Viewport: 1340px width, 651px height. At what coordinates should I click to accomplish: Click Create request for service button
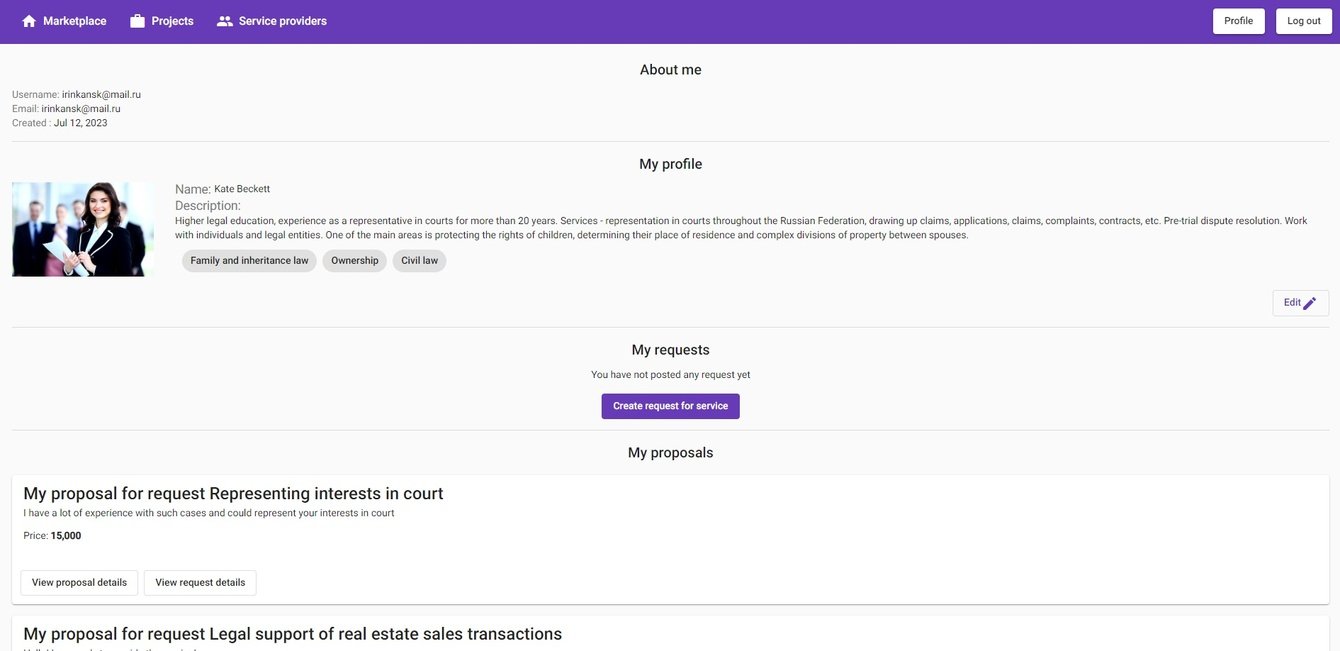(x=670, y=406)
